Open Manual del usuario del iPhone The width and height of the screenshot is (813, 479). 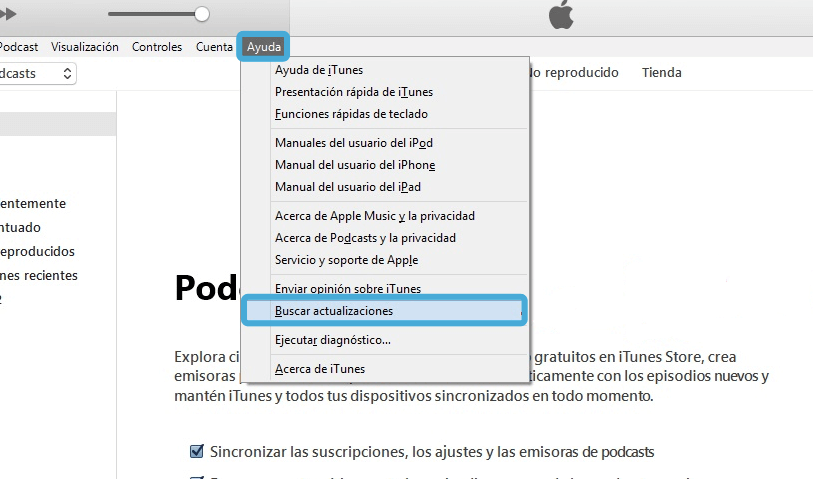tap(385, 165)
